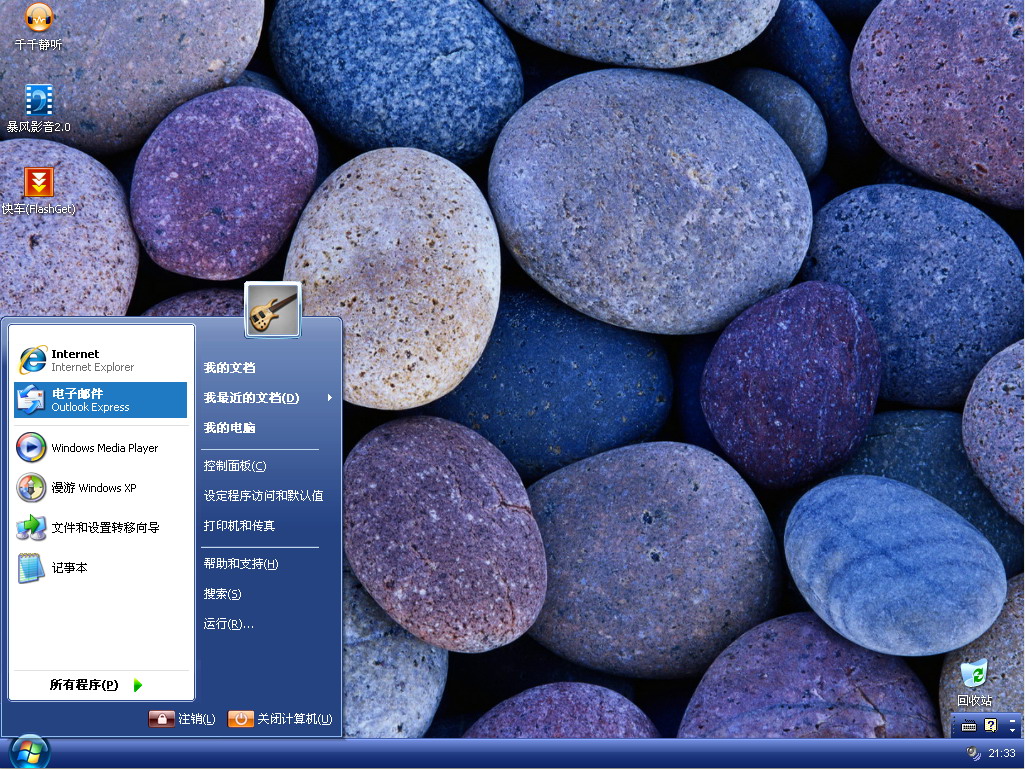The width and height of the screenshot is (1025, 769).
Task: Click the Start orb on the taskbar
Action: (x=29, y=752)
